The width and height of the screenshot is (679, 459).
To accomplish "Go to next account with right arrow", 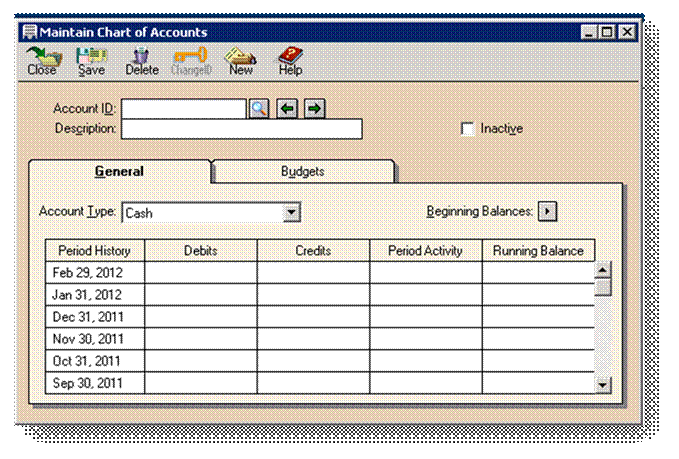I will click(x=315, y=108).
